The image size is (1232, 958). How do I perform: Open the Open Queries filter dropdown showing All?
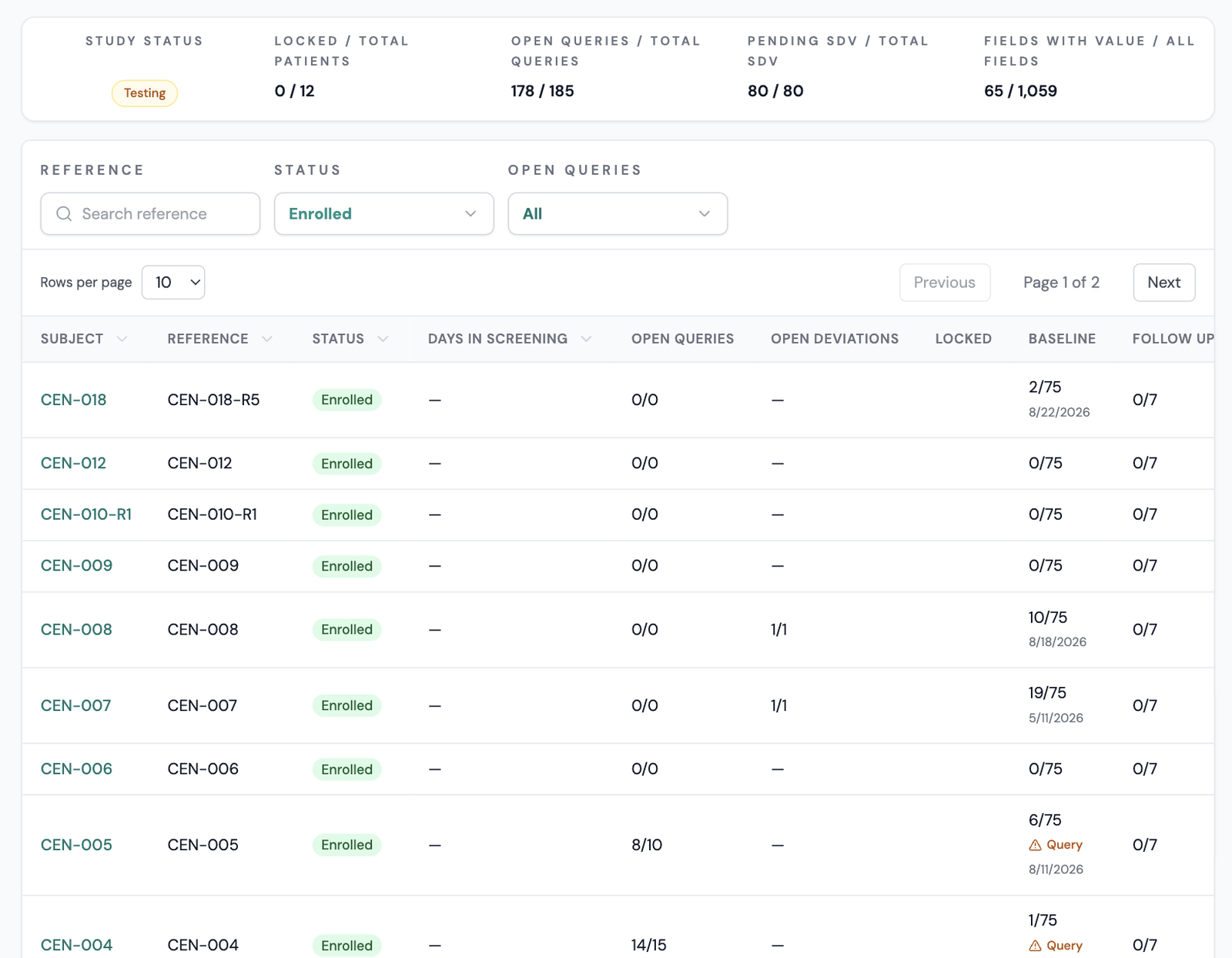pos(618,214)
